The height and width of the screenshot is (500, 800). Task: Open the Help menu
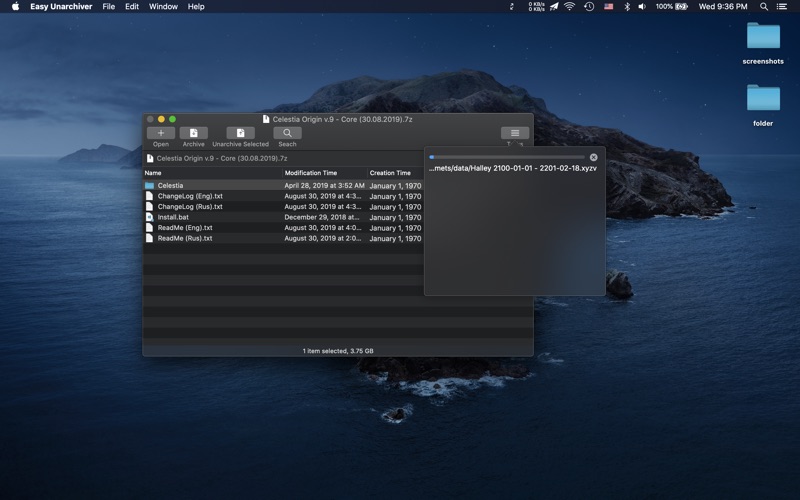[196, 7]
